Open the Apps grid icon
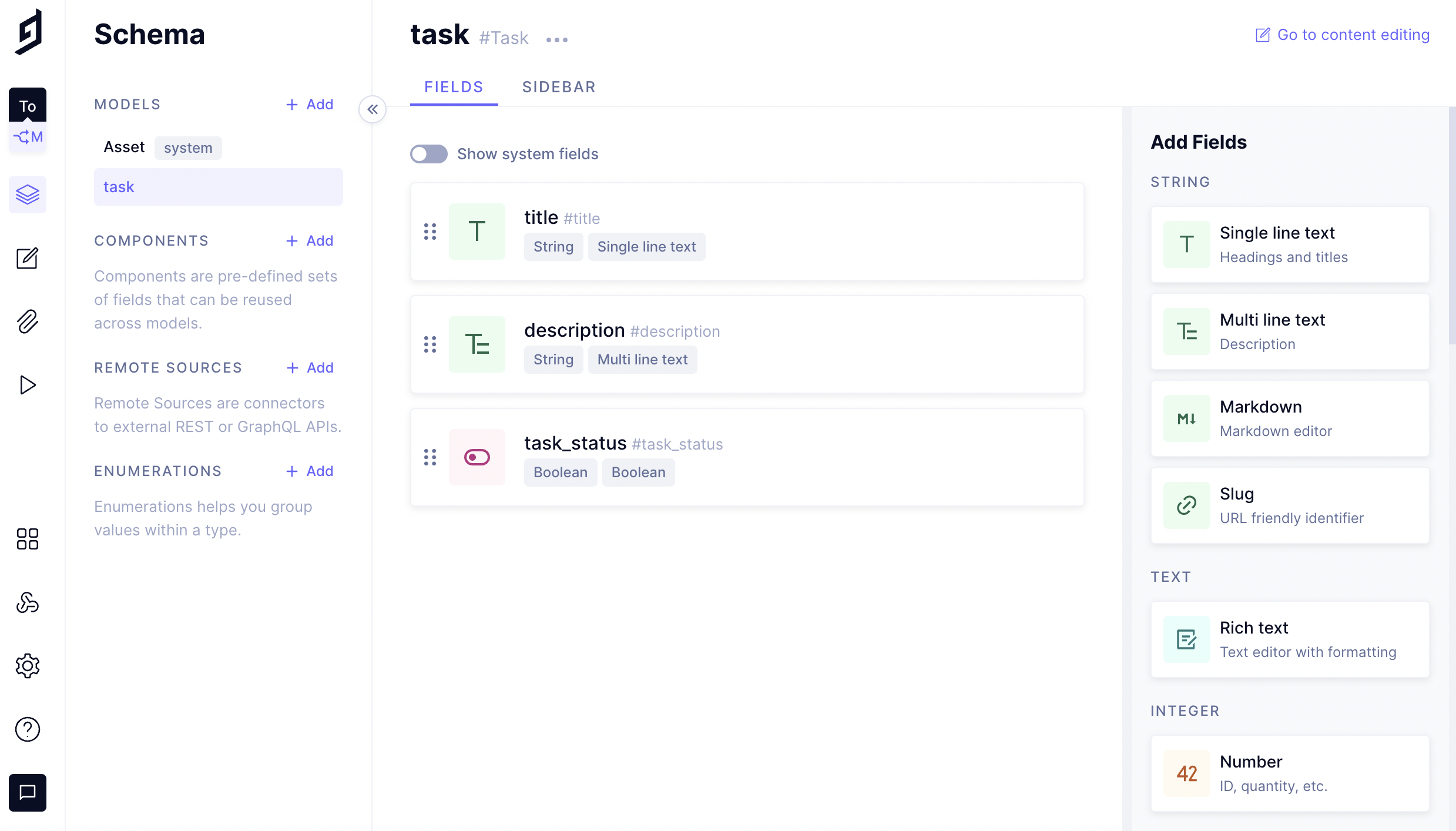Viewport: 1456px width, 831px height. point(27,539)
